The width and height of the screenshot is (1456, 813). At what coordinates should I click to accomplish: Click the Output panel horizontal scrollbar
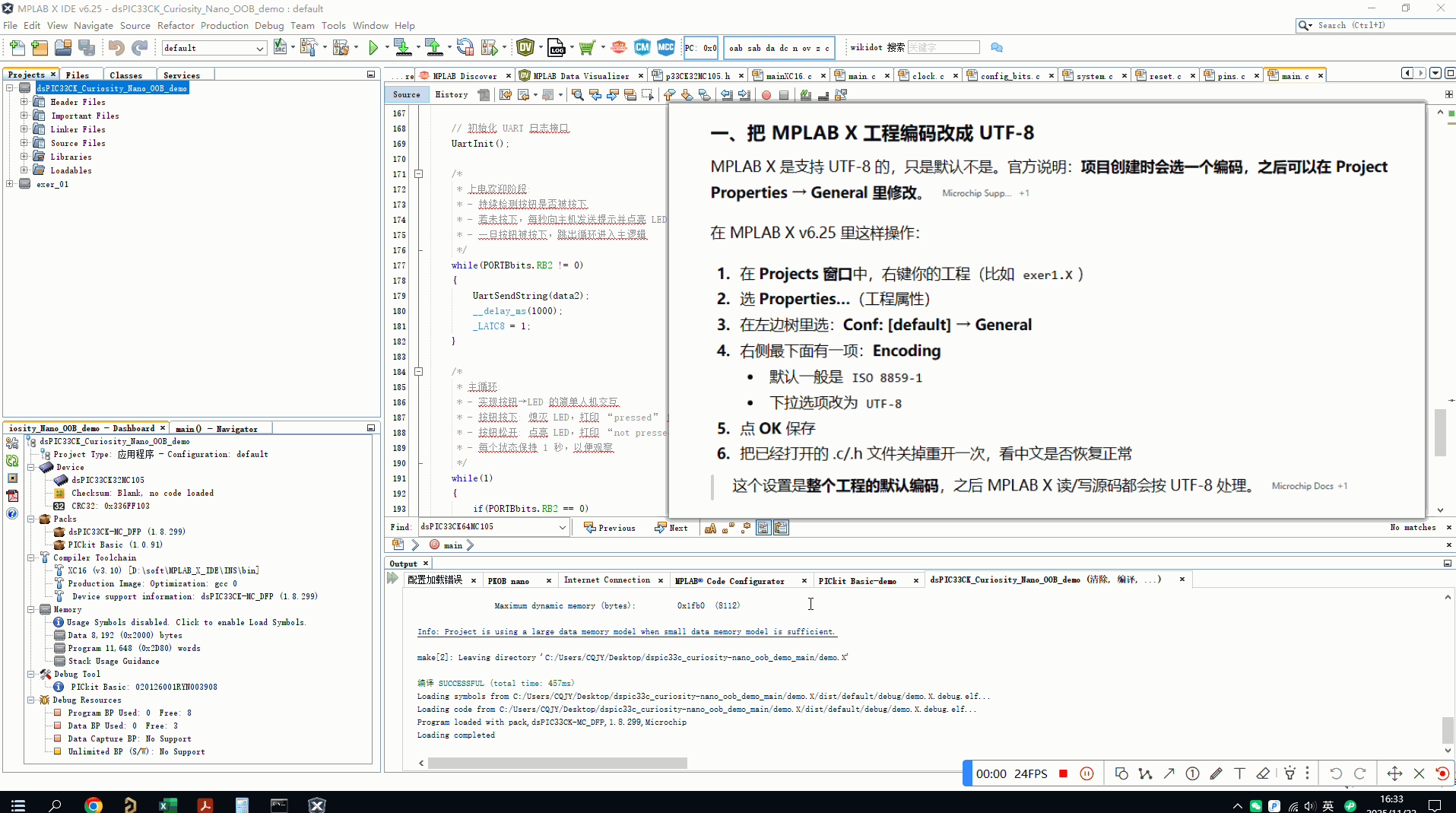tap(557, 763)
